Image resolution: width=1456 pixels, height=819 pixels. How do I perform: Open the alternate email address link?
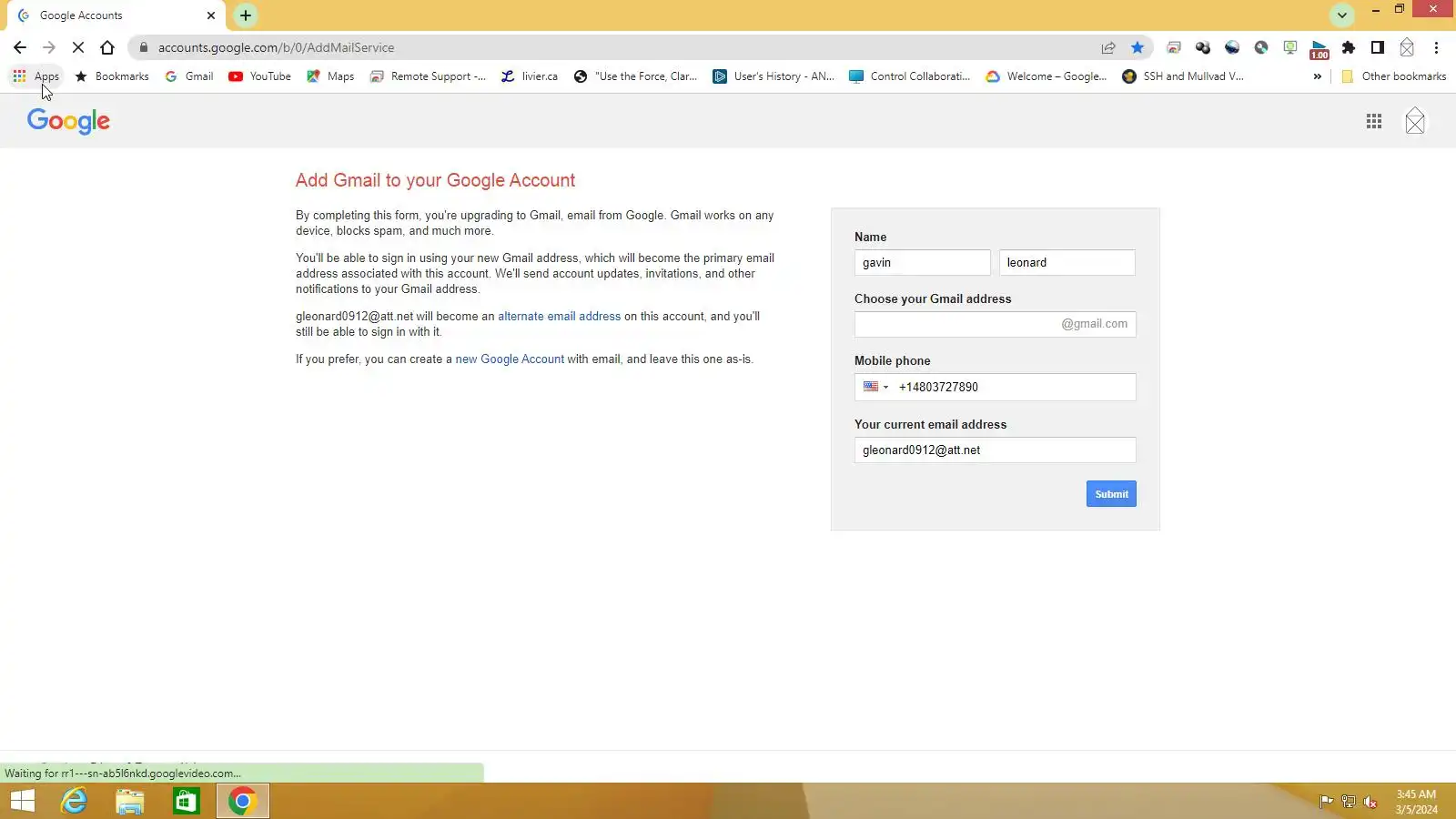[x=559, y=317]
